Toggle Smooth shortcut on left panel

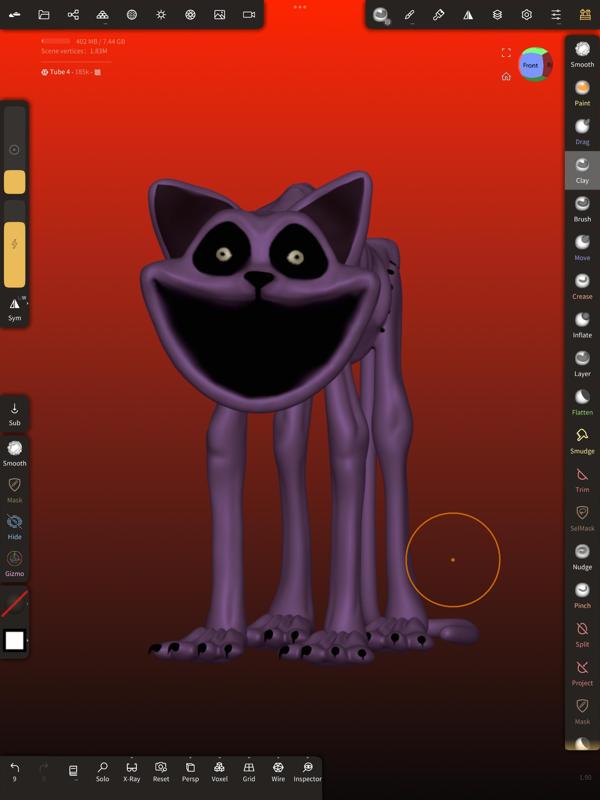(x=15, y=454)
